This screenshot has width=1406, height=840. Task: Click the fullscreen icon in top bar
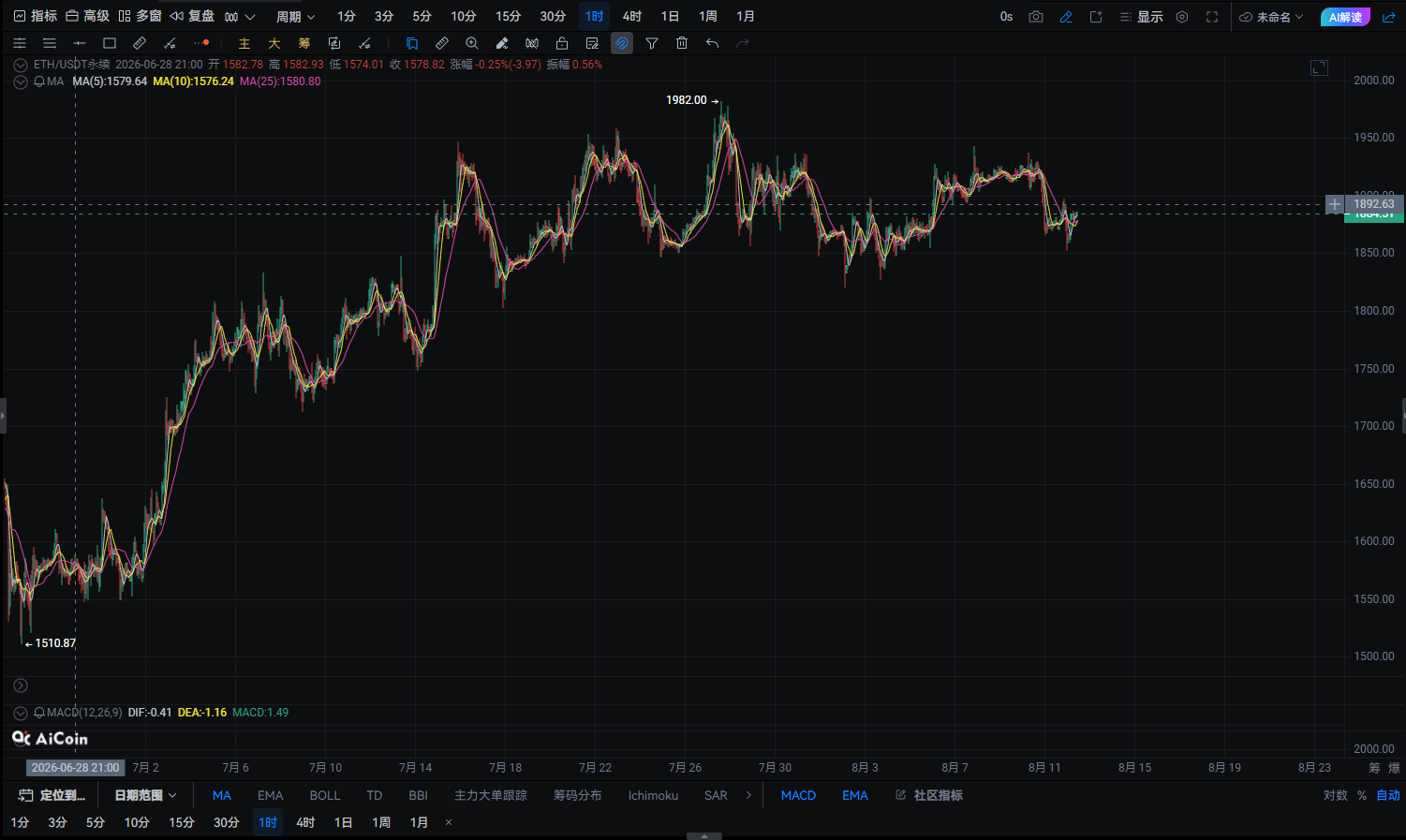point(1212,17)
